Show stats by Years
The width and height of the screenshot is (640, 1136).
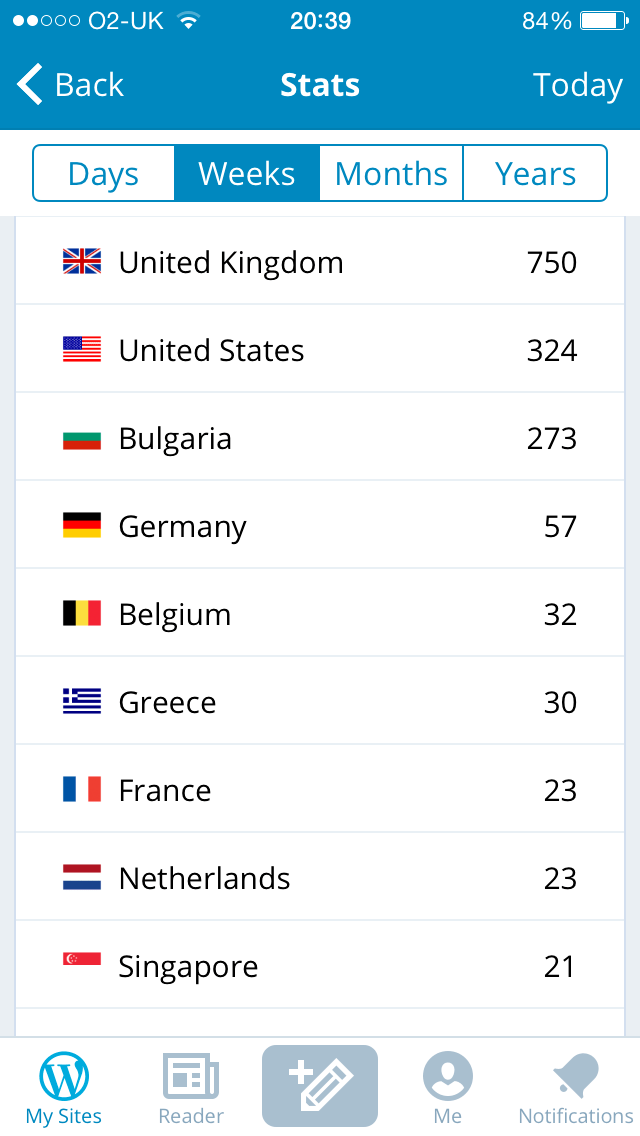(x=535, y=174)
